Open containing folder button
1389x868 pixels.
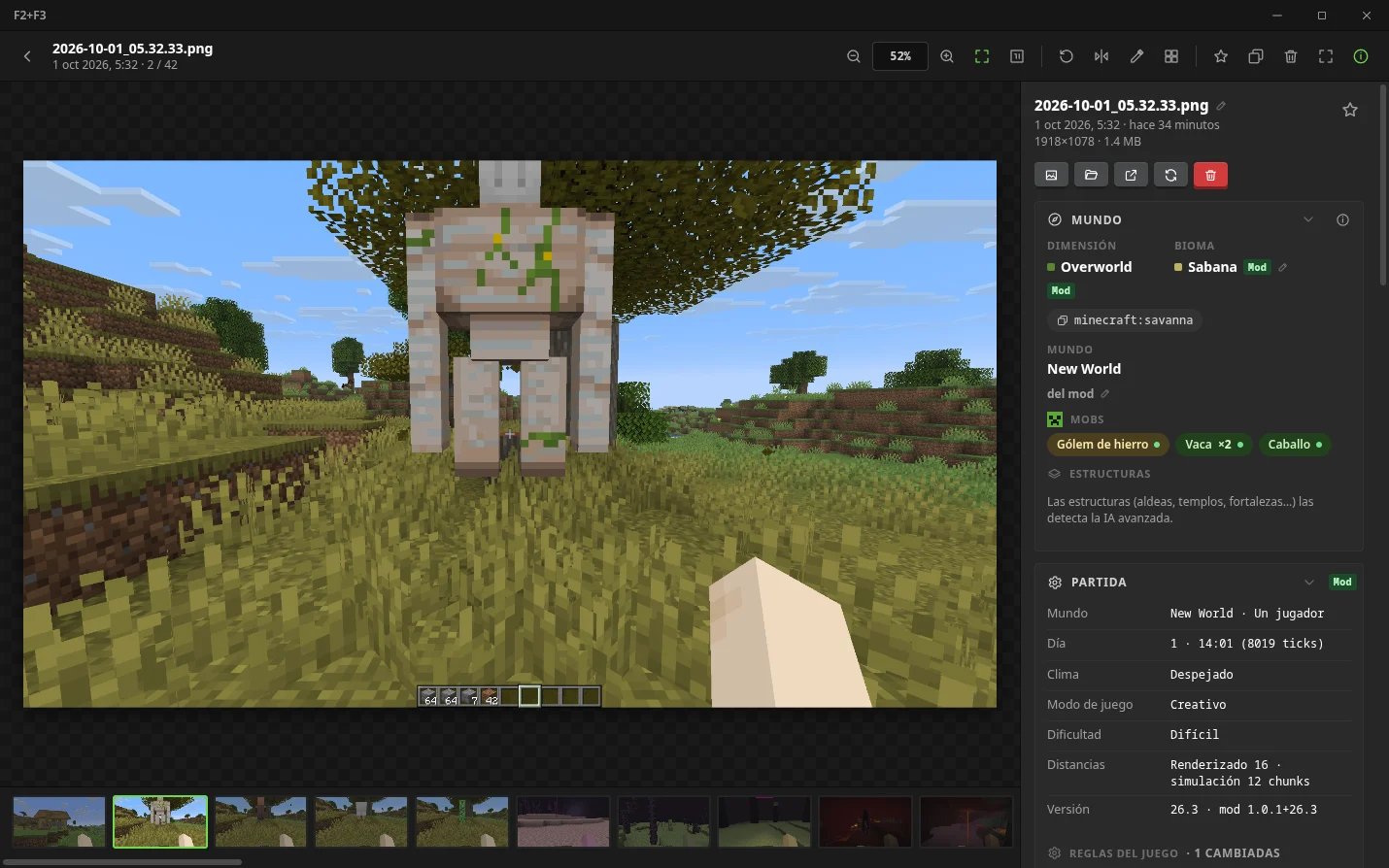click(1091, 175)
